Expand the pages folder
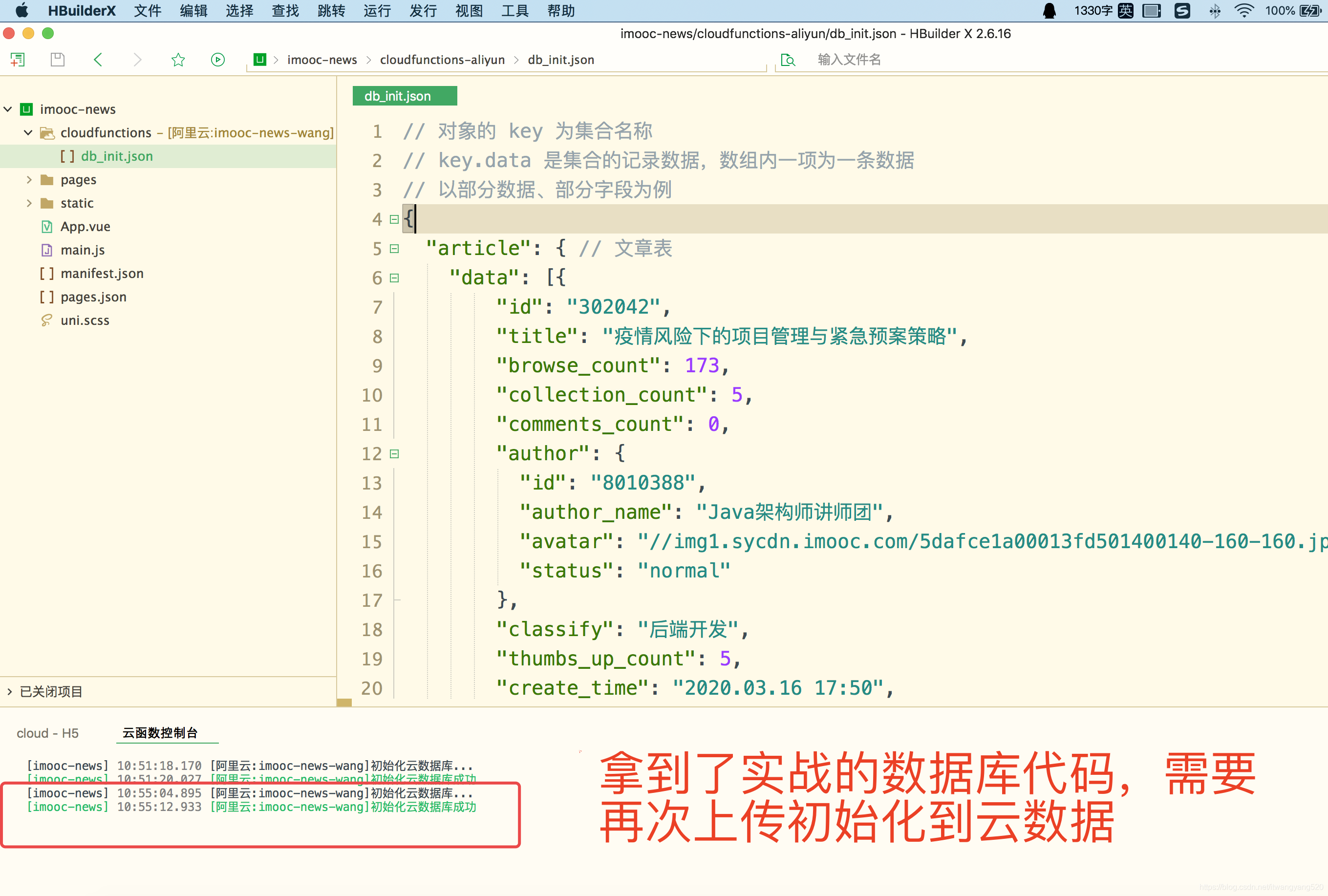 coord(28,179)
